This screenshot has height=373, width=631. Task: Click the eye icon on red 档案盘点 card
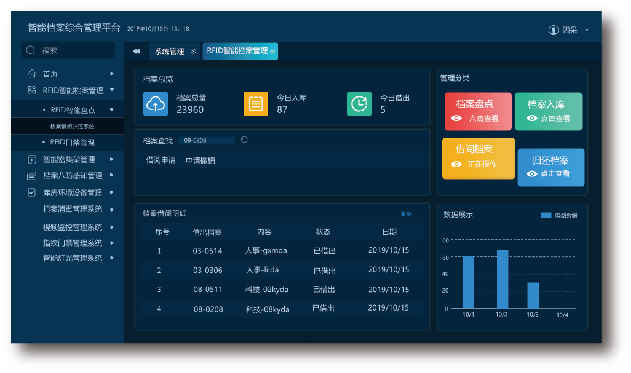456,118
